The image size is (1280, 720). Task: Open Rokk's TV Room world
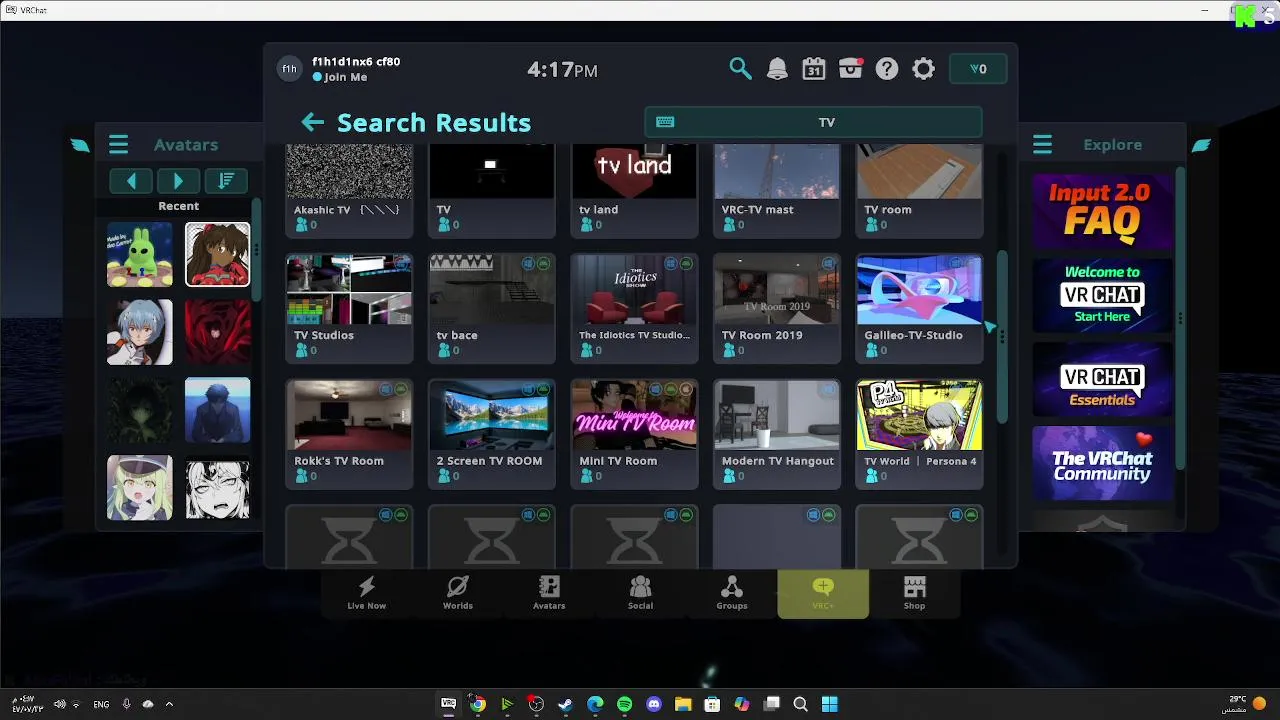pyautogui.click(x=349, y=434)
